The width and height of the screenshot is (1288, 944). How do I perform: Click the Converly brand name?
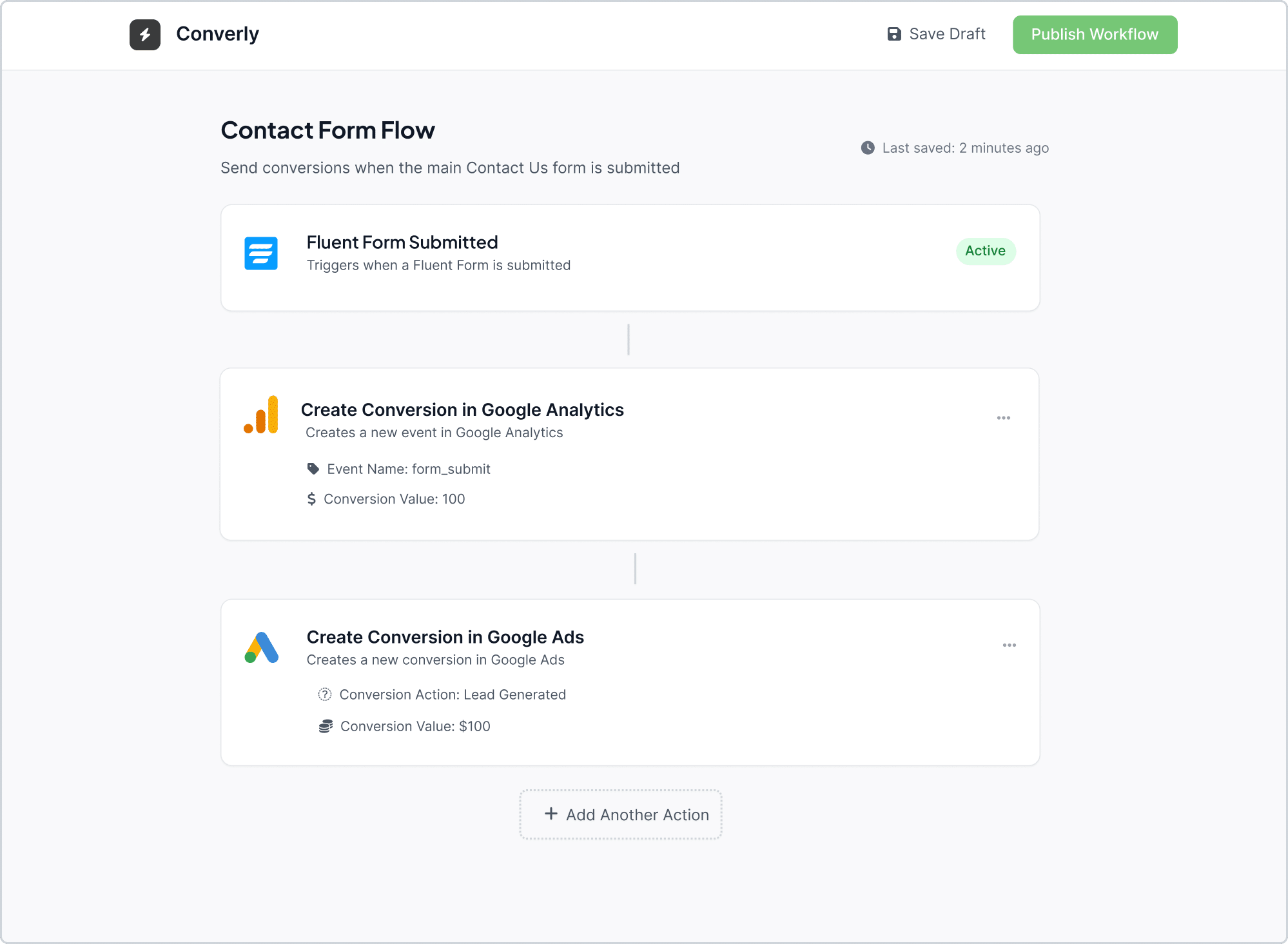click(217, 34)
